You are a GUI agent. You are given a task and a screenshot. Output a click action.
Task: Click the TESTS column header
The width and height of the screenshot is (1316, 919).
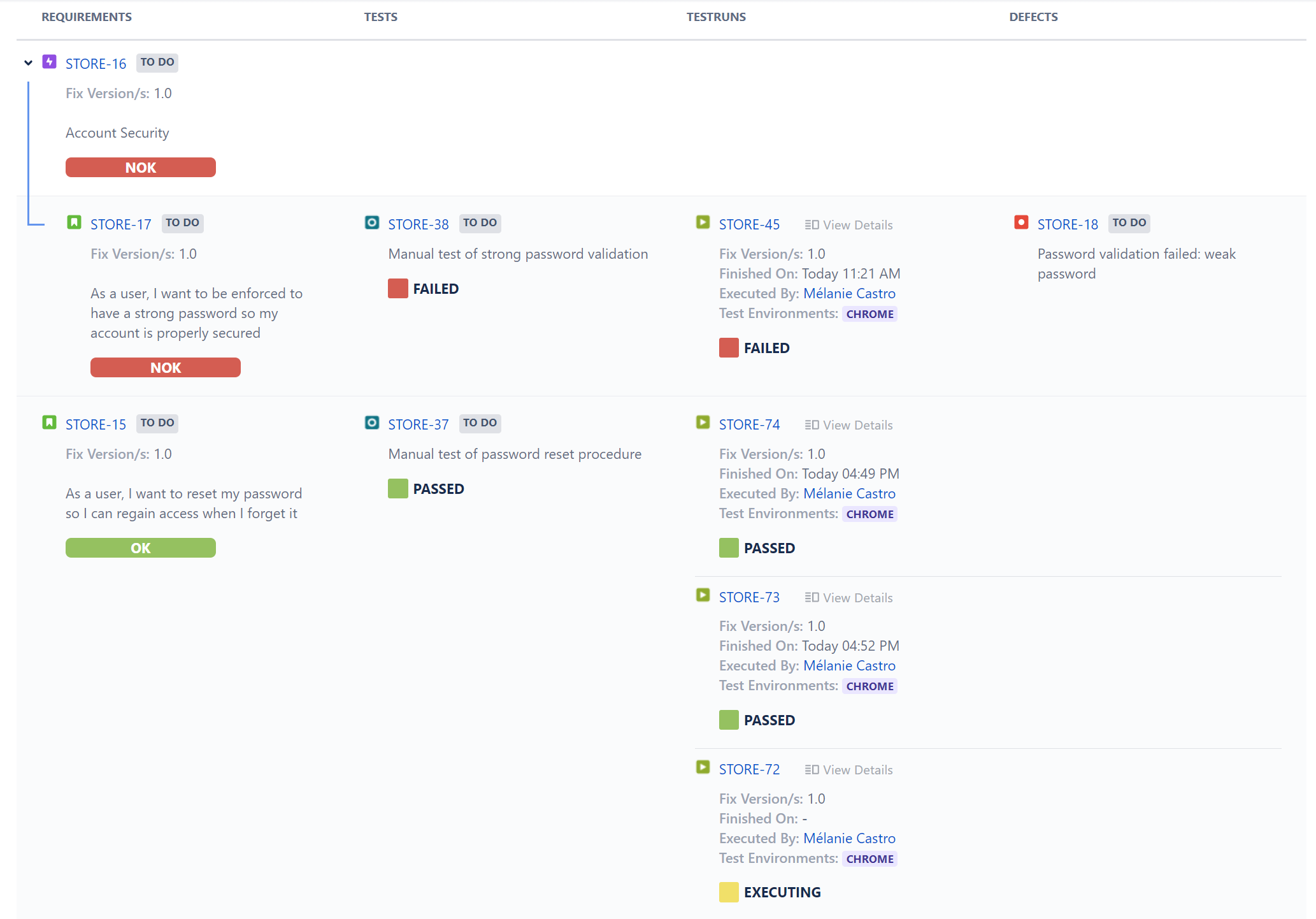pyautogui.click(x=381, y=17)
